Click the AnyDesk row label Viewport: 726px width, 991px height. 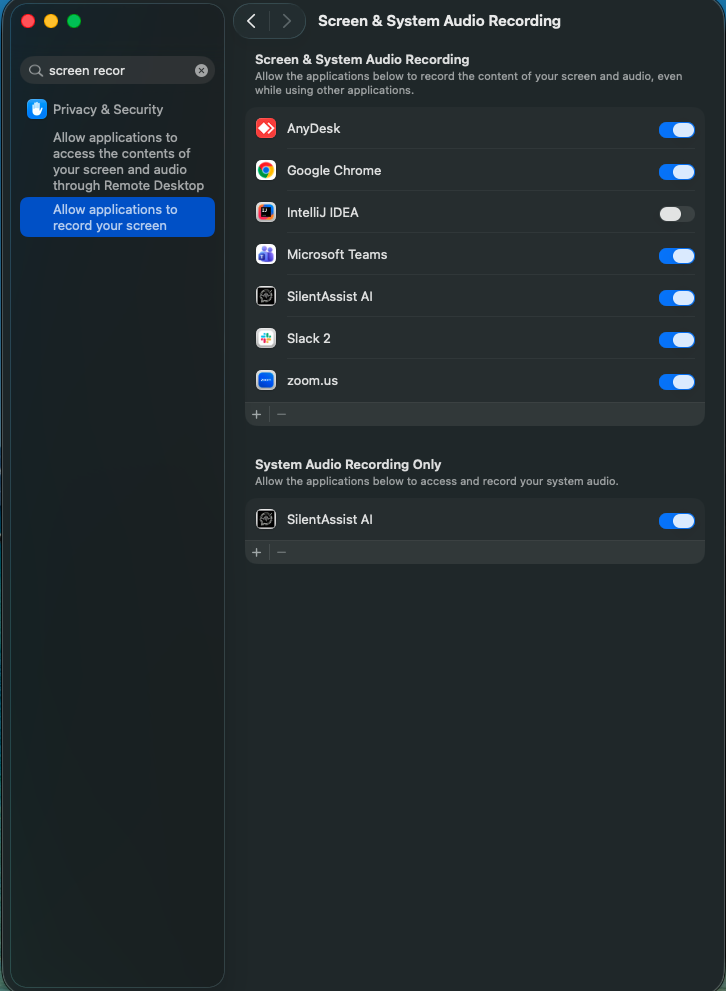[x=313, y=128]
